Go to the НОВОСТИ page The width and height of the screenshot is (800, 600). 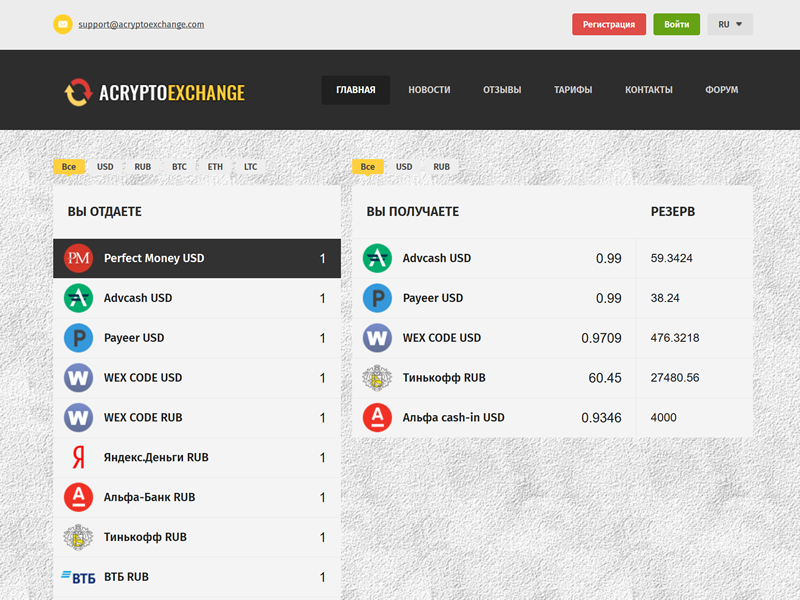(429, 90)
